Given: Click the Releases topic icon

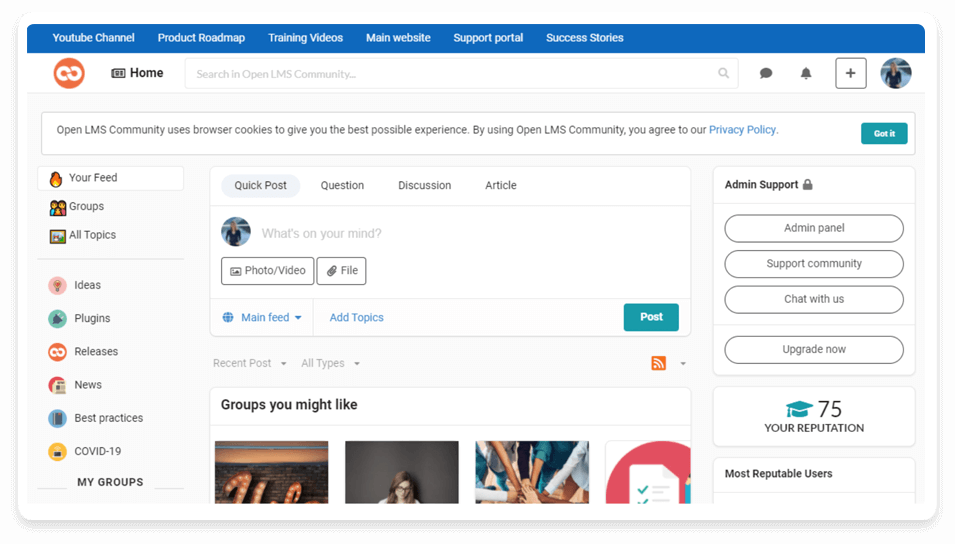Looking at the screenshot, I should click(x=57, y=351).
